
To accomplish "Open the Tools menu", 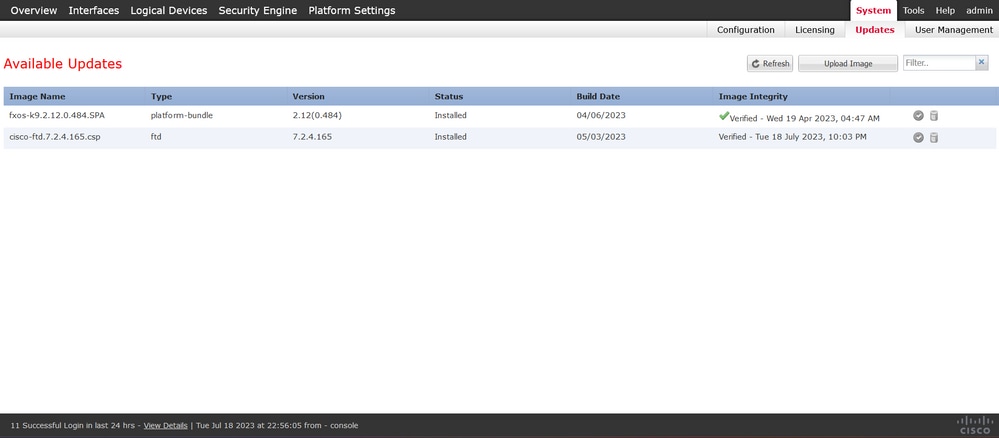I will coord(914,10).
